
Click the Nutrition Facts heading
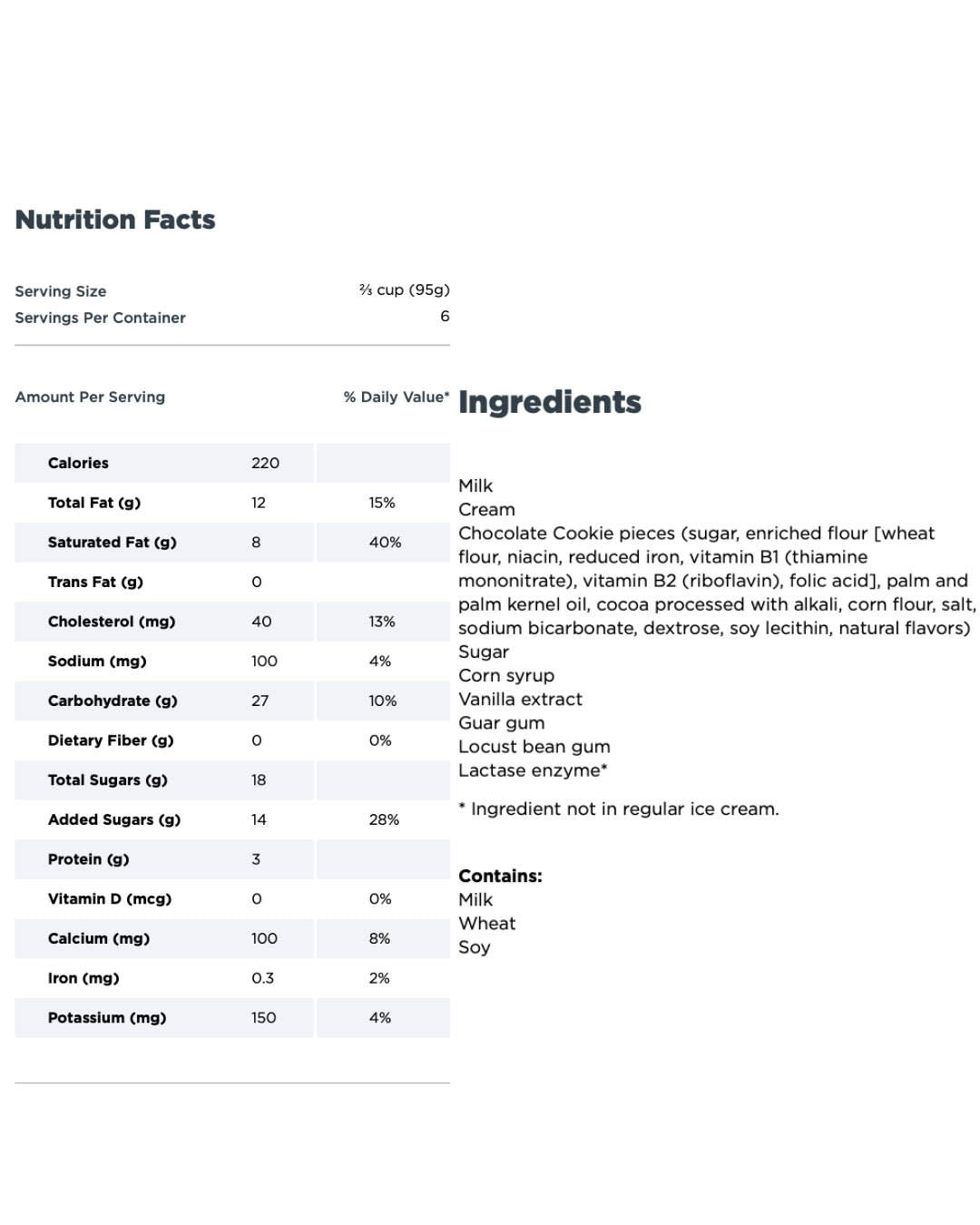(x=115, y=220)
